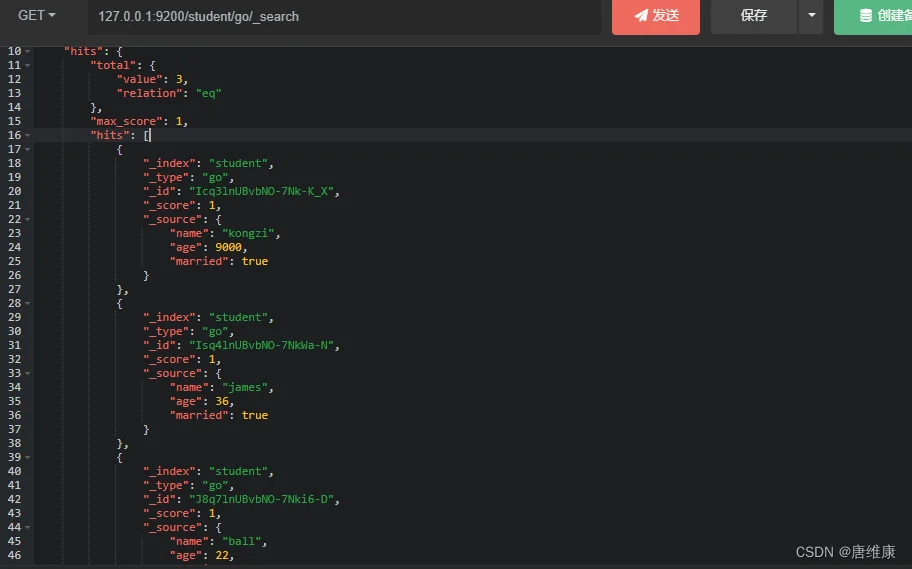912x569 pixels.
Task: Click the request URL input field
Action: point(340,16)
